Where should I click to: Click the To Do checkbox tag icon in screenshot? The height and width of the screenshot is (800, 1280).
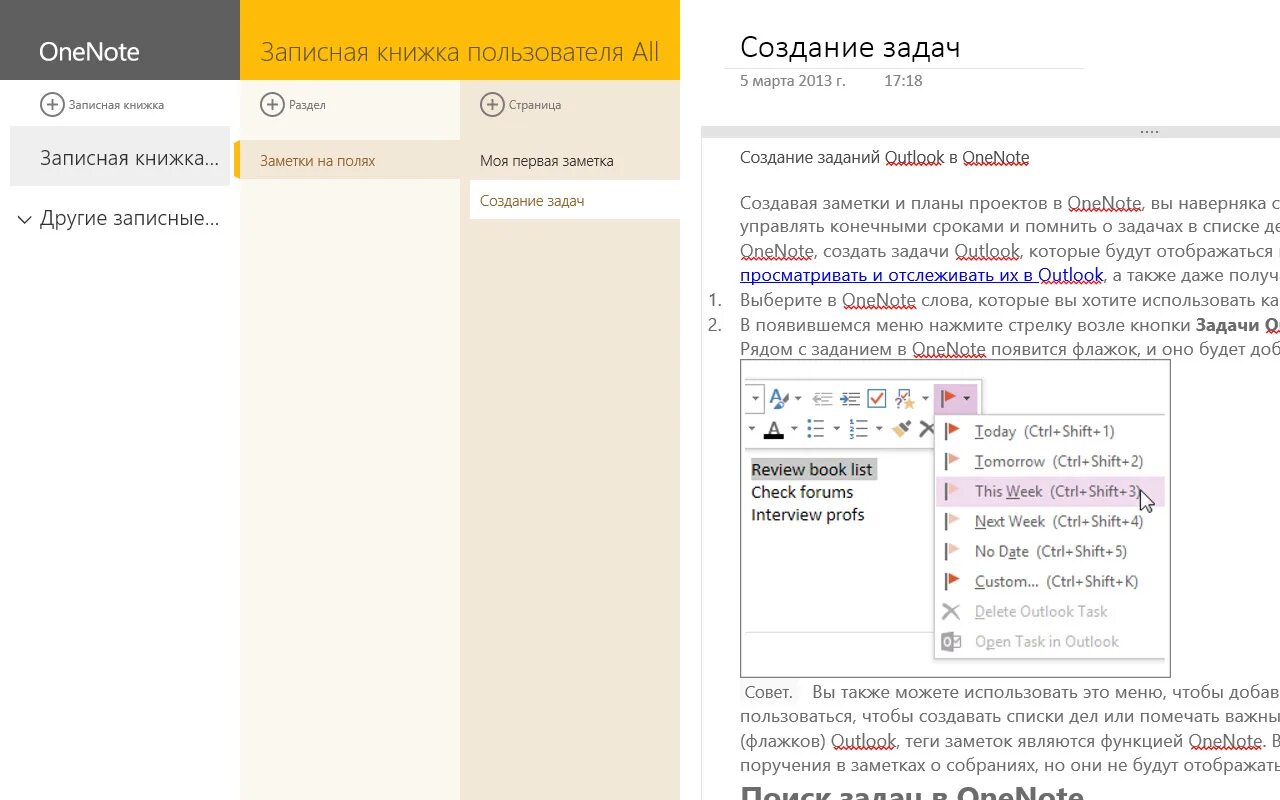(x=877, y=399)
